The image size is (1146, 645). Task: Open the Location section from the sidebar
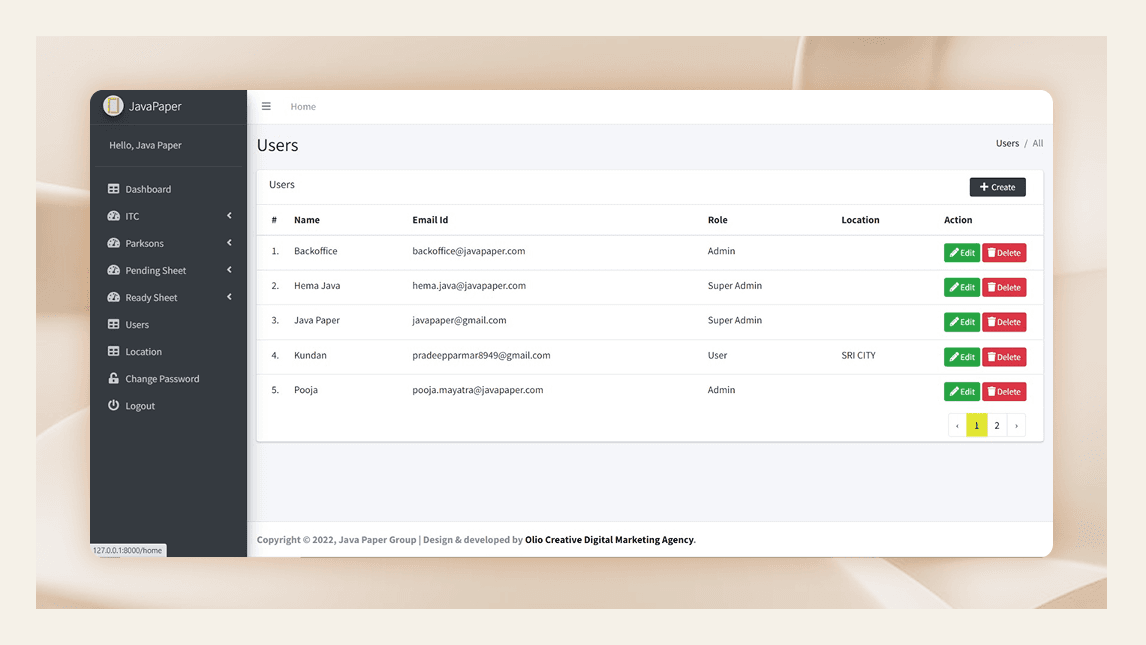pos(112,351)
